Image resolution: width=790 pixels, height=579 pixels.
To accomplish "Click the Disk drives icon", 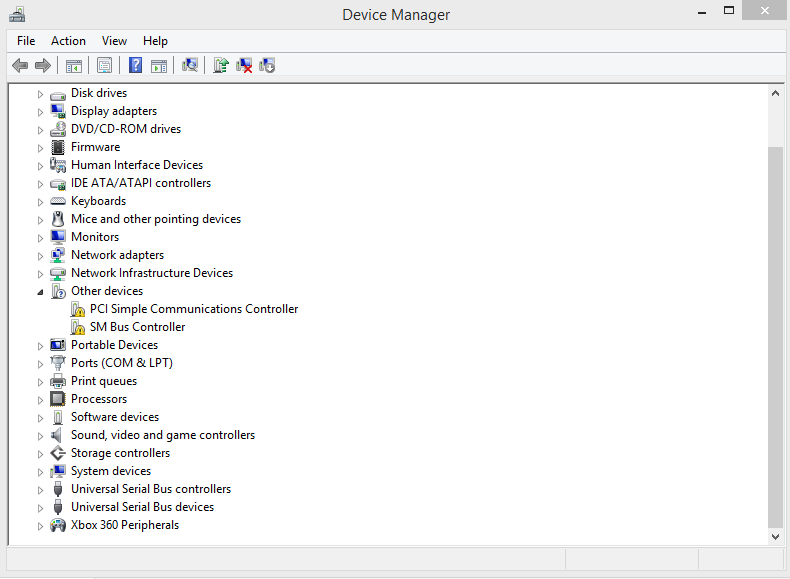I will 58,94.
